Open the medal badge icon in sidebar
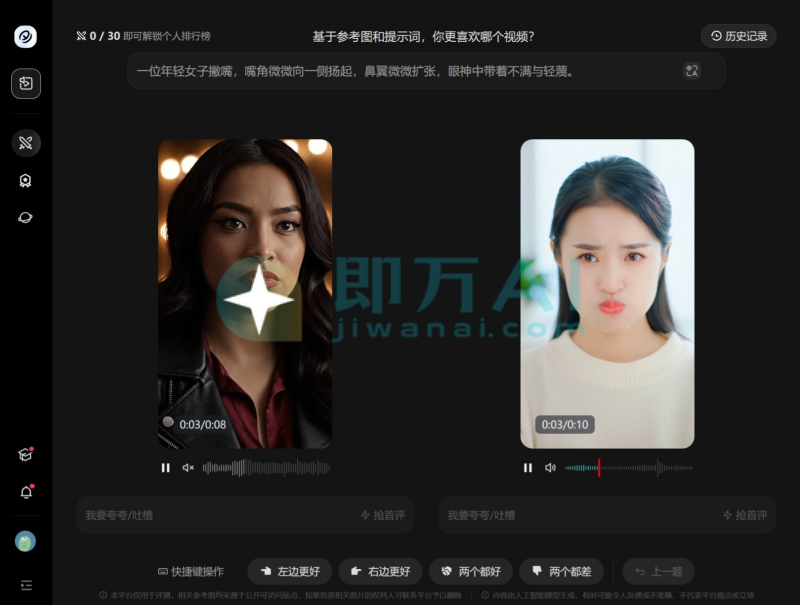 pos(26,181)
